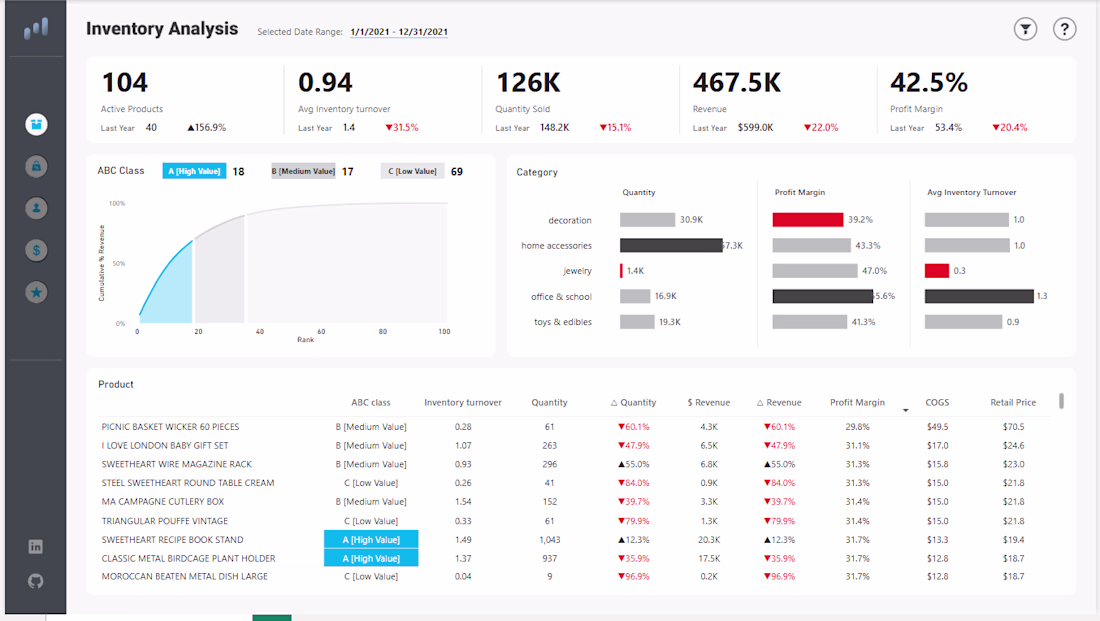Sort by Profit Margin column header
1100x621 pixels.
click(x=857, y=403)
